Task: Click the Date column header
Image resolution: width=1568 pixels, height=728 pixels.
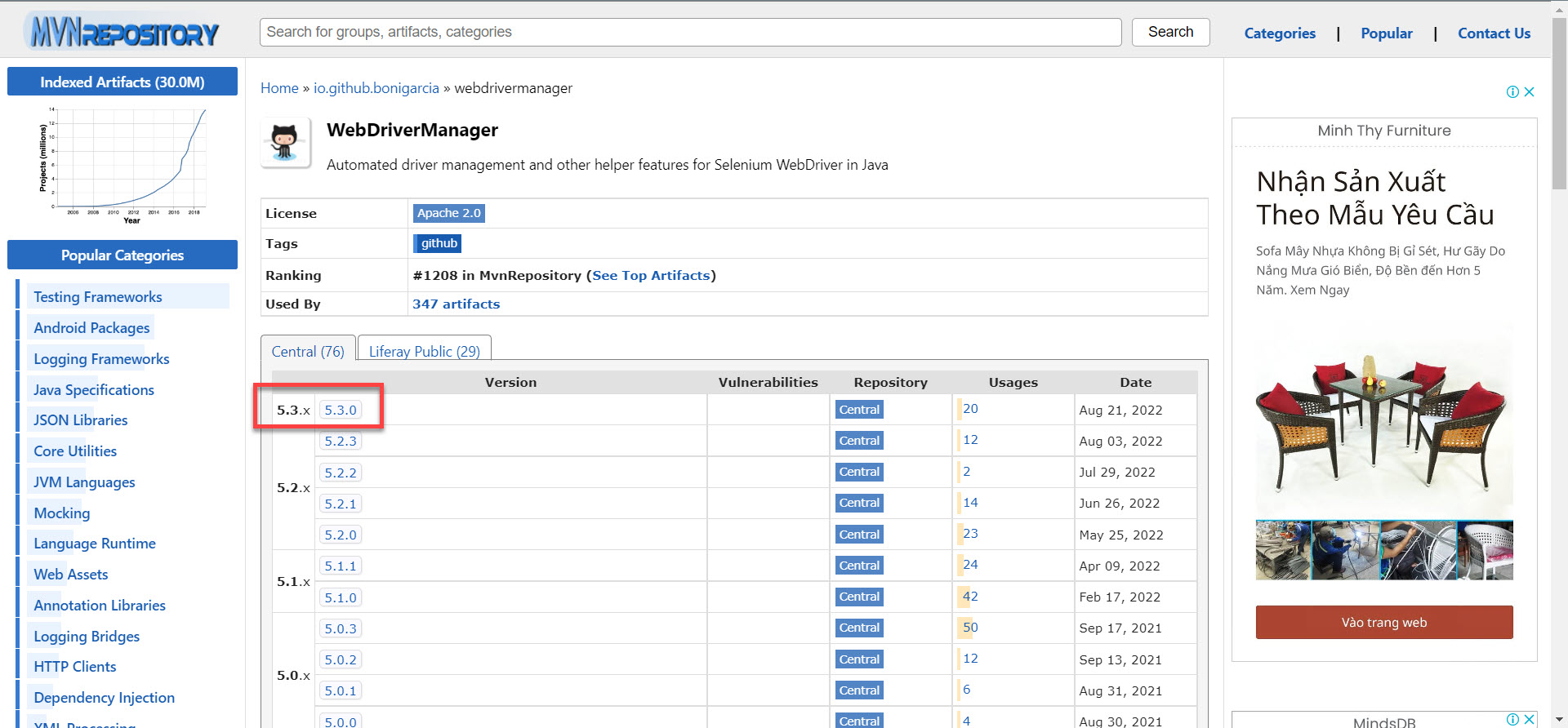Action: [x=1136, y=382]
